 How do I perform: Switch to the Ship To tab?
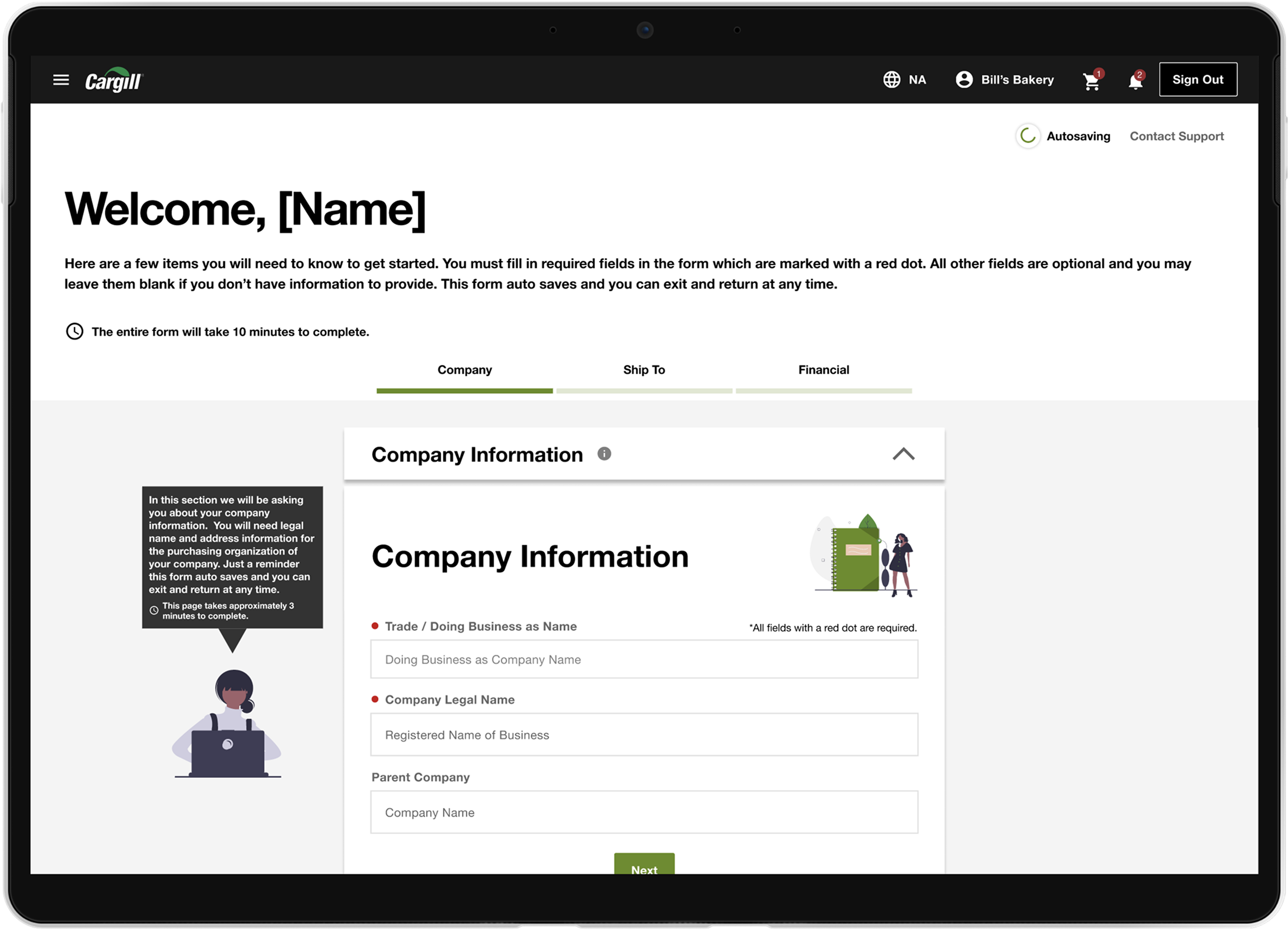point(644,370)
